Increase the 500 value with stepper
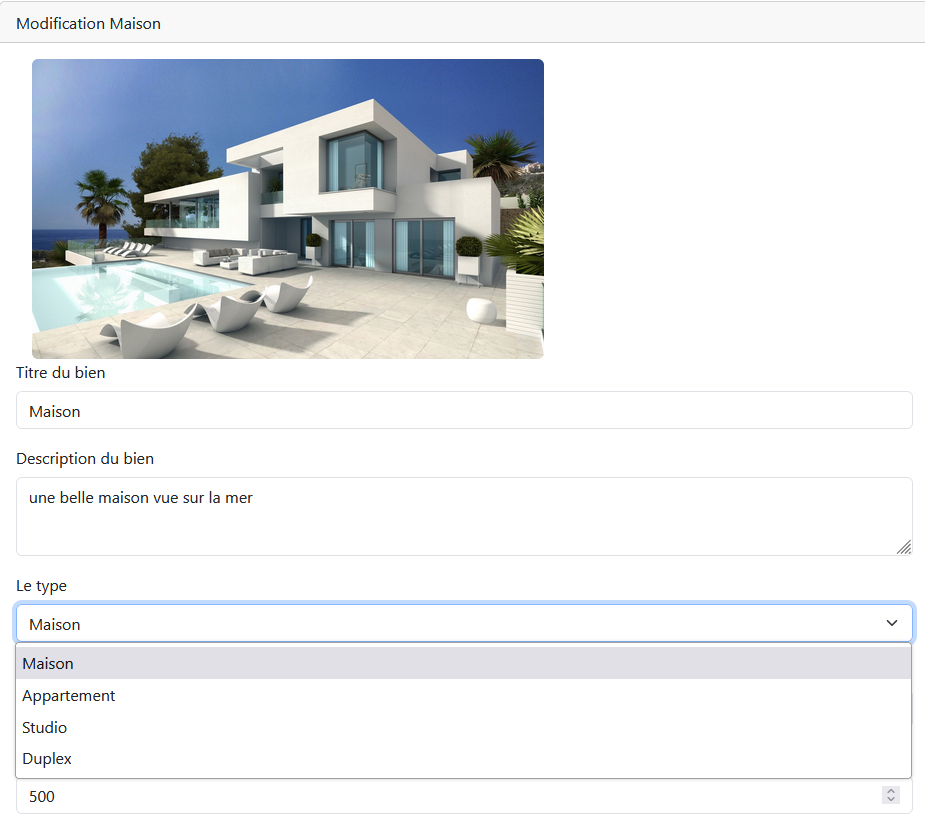925x818 pixels. coord(891,791)
